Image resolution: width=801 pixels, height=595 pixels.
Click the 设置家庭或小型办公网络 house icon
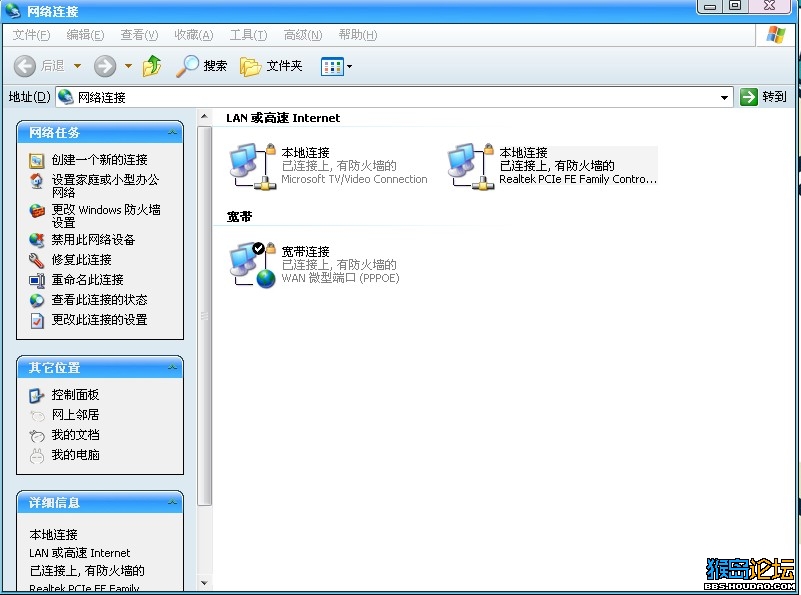tap(36, 181)
